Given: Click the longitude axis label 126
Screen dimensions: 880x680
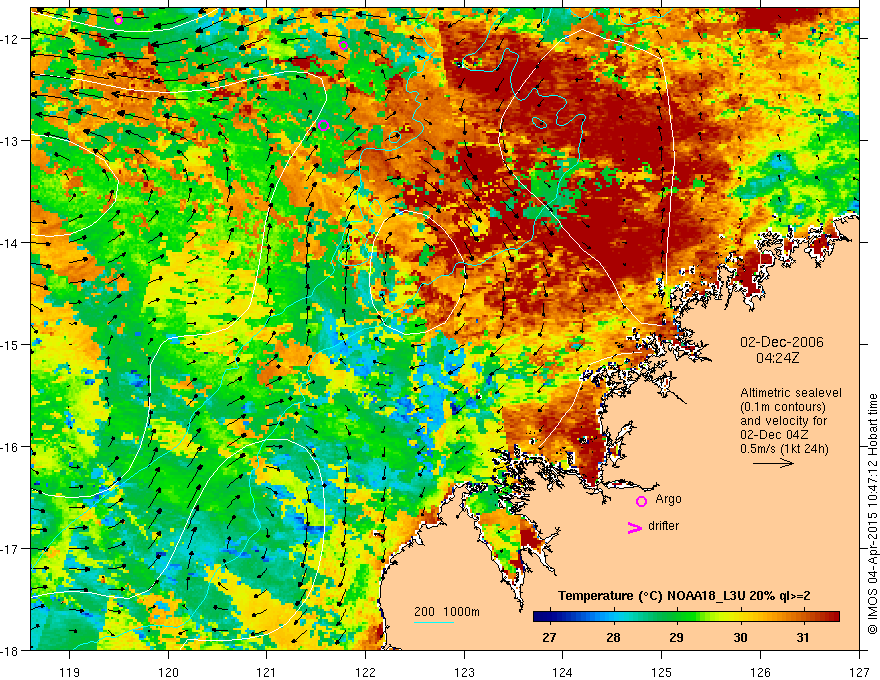Looking at the screenshot, I should coord(760,672).
